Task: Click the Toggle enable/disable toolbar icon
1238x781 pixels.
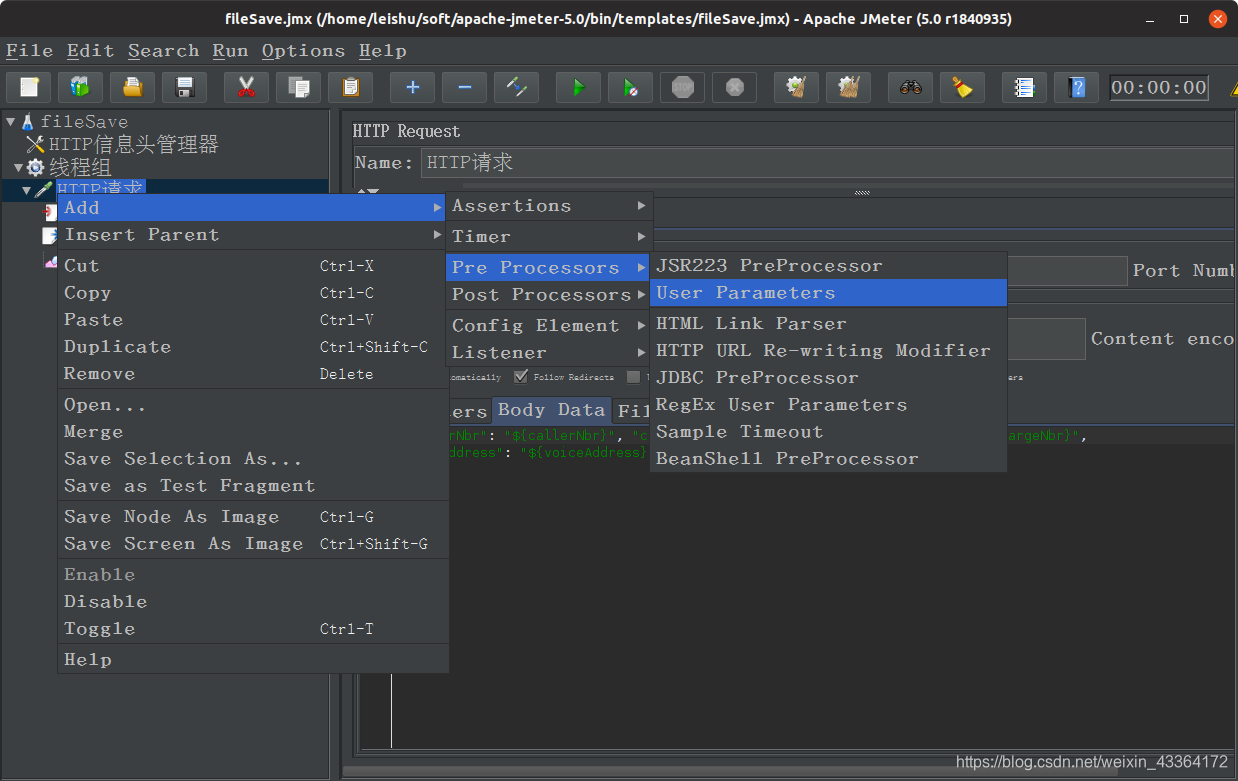Action: tap(516, 87)
